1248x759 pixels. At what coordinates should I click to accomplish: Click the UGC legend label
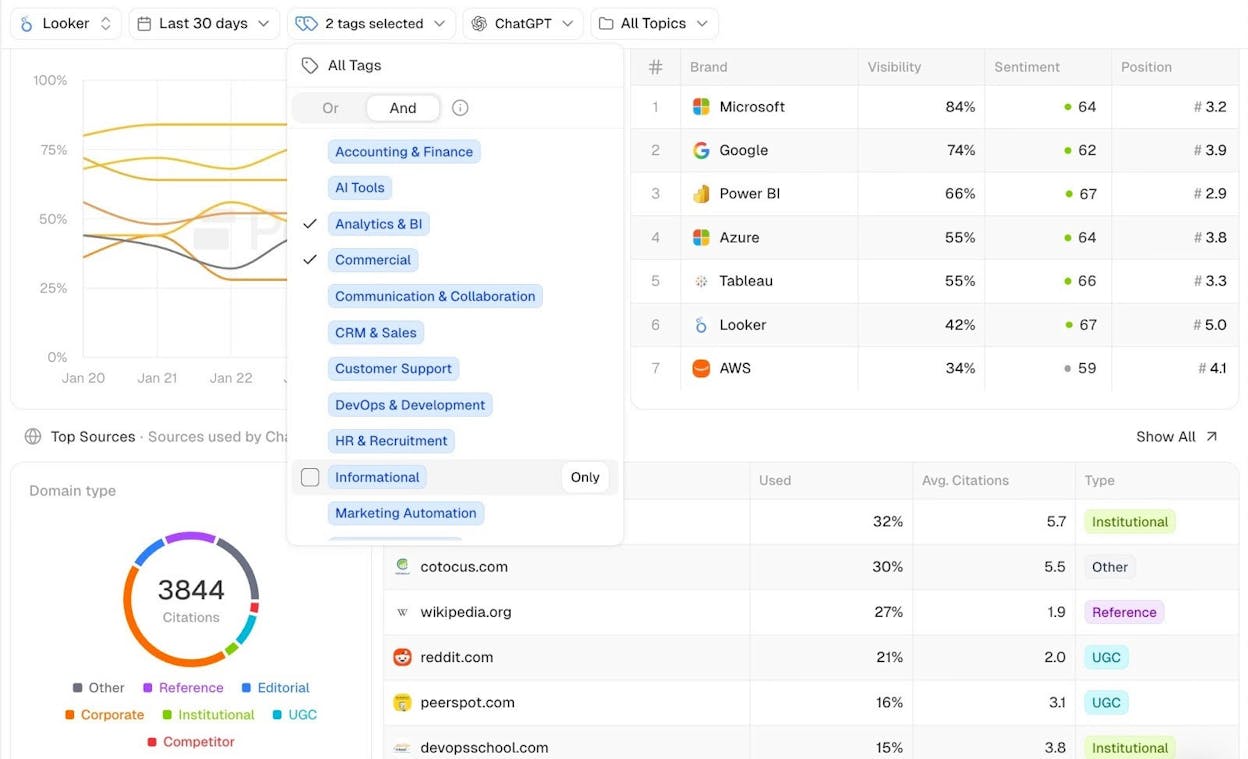pos(302,715)
